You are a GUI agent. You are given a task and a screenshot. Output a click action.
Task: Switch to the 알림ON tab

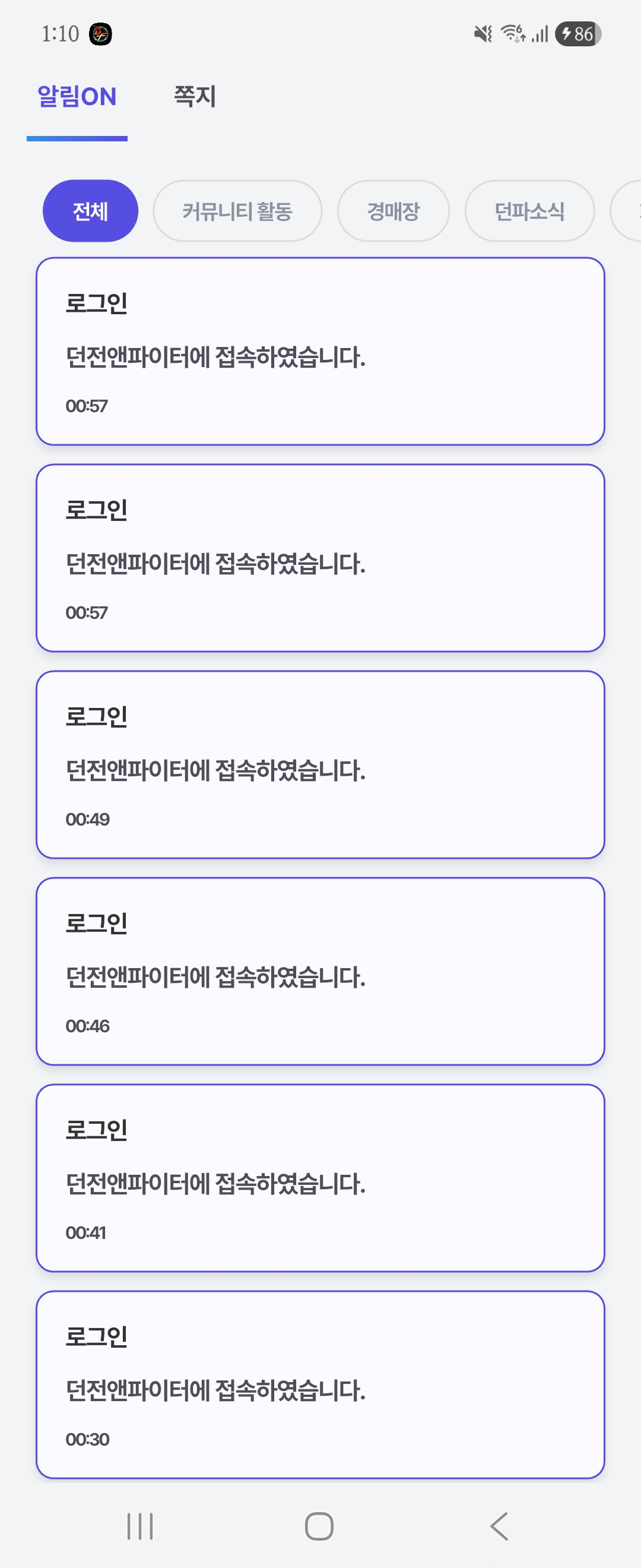pyautogui.click(x=77, y=97)
